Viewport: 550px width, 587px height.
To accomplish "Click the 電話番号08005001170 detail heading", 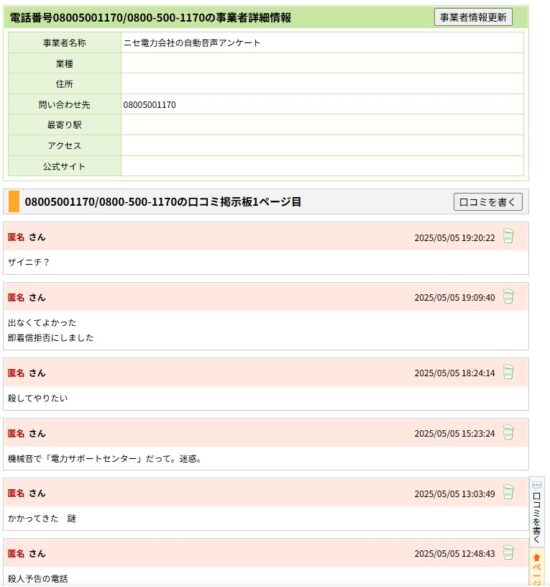I will coord(150,18).
